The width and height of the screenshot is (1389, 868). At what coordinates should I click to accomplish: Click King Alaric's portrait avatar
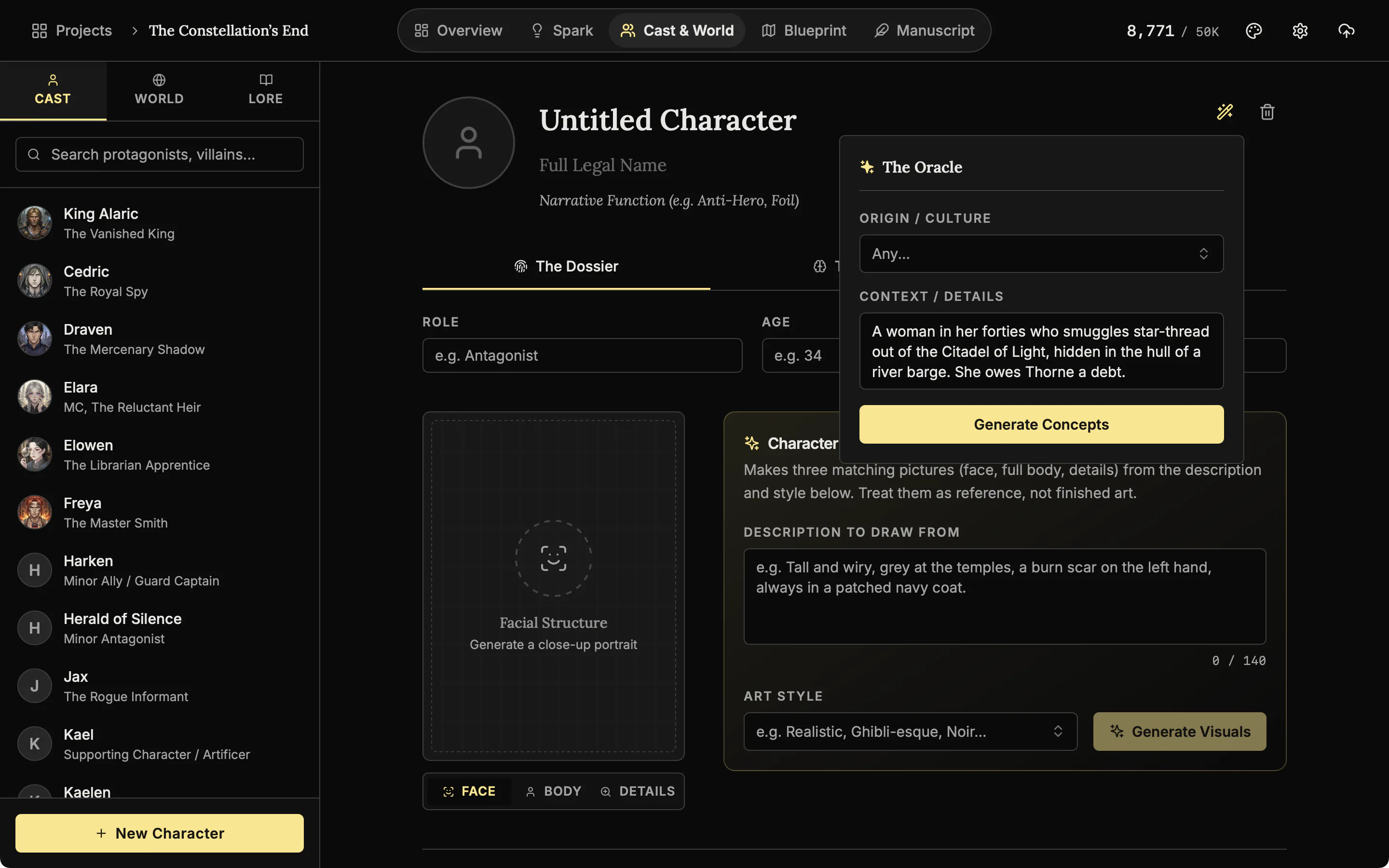[34, 223]
